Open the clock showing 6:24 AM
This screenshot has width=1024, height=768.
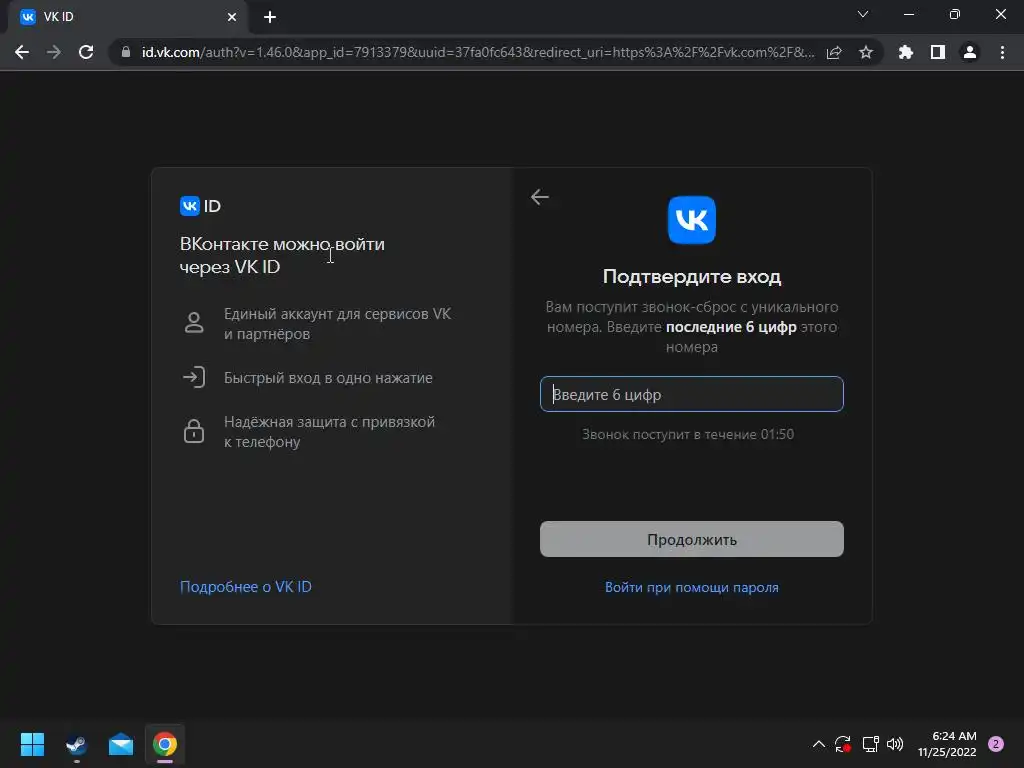tap(947, 744)
